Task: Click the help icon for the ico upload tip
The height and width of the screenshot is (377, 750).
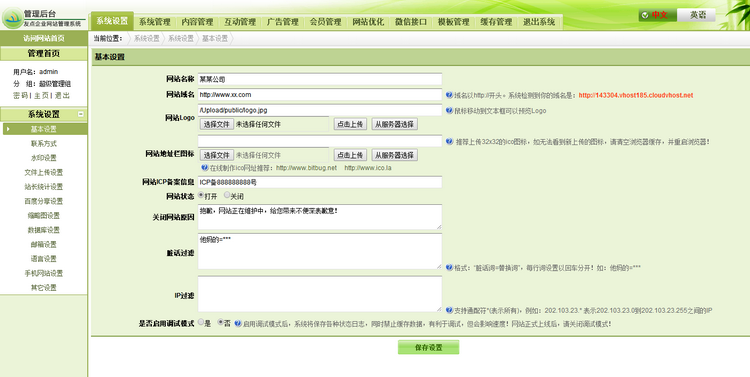Action: point(449,142)
